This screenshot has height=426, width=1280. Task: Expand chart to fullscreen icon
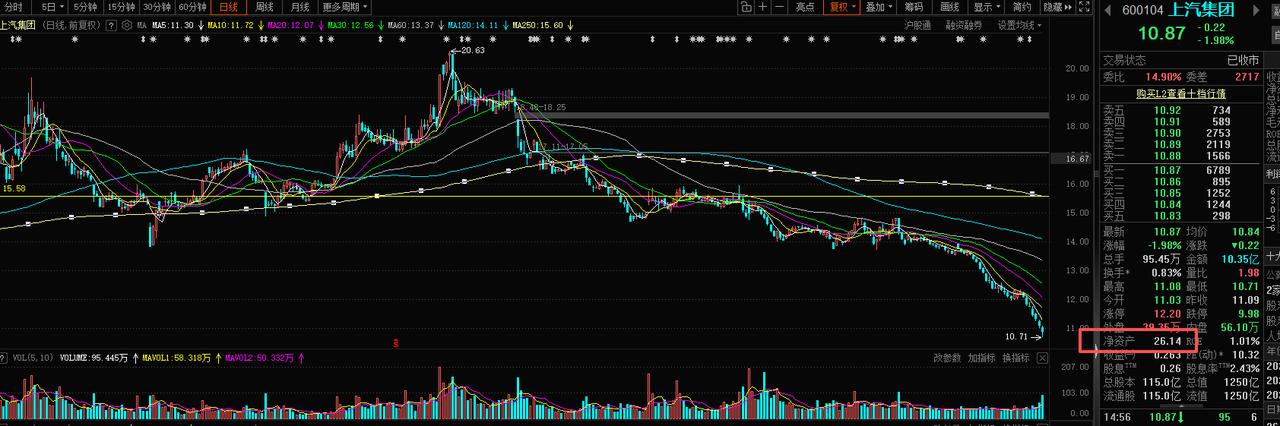(x=1086, y=7)
